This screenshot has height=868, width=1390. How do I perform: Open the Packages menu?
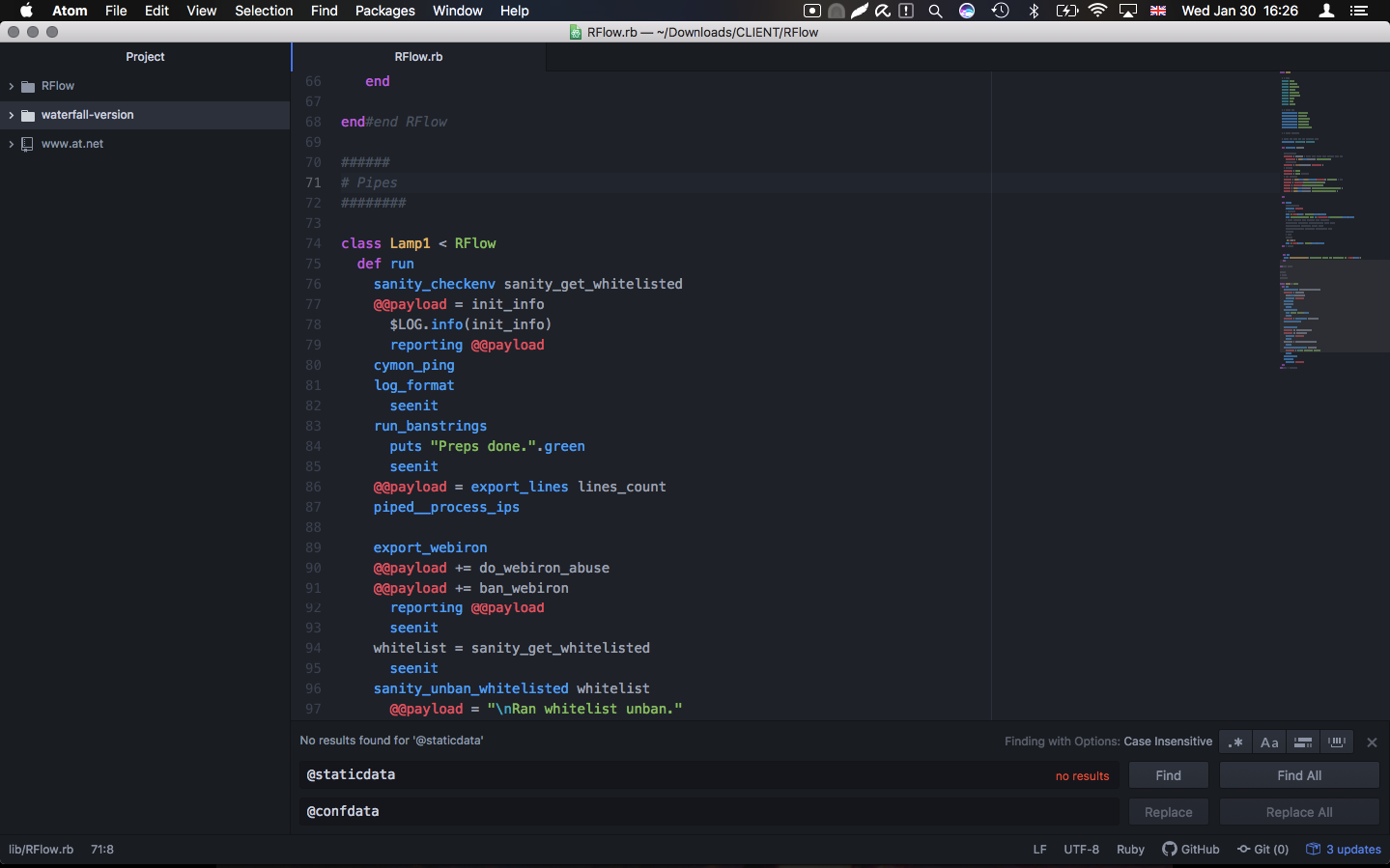[x=384, y=11]
